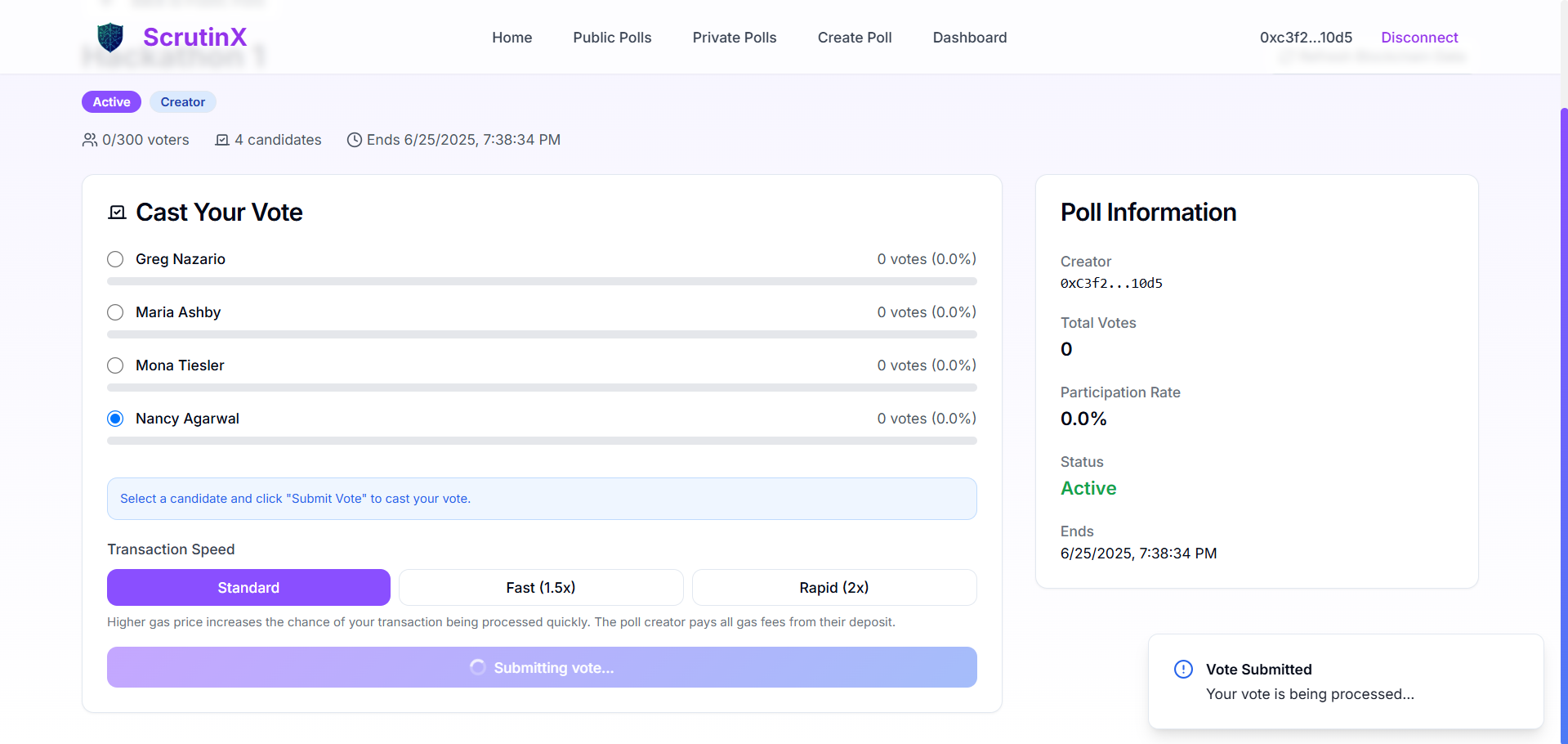Click the spinner in Submitting vote button
1568x744 pixels.
(x=478, y=667)
